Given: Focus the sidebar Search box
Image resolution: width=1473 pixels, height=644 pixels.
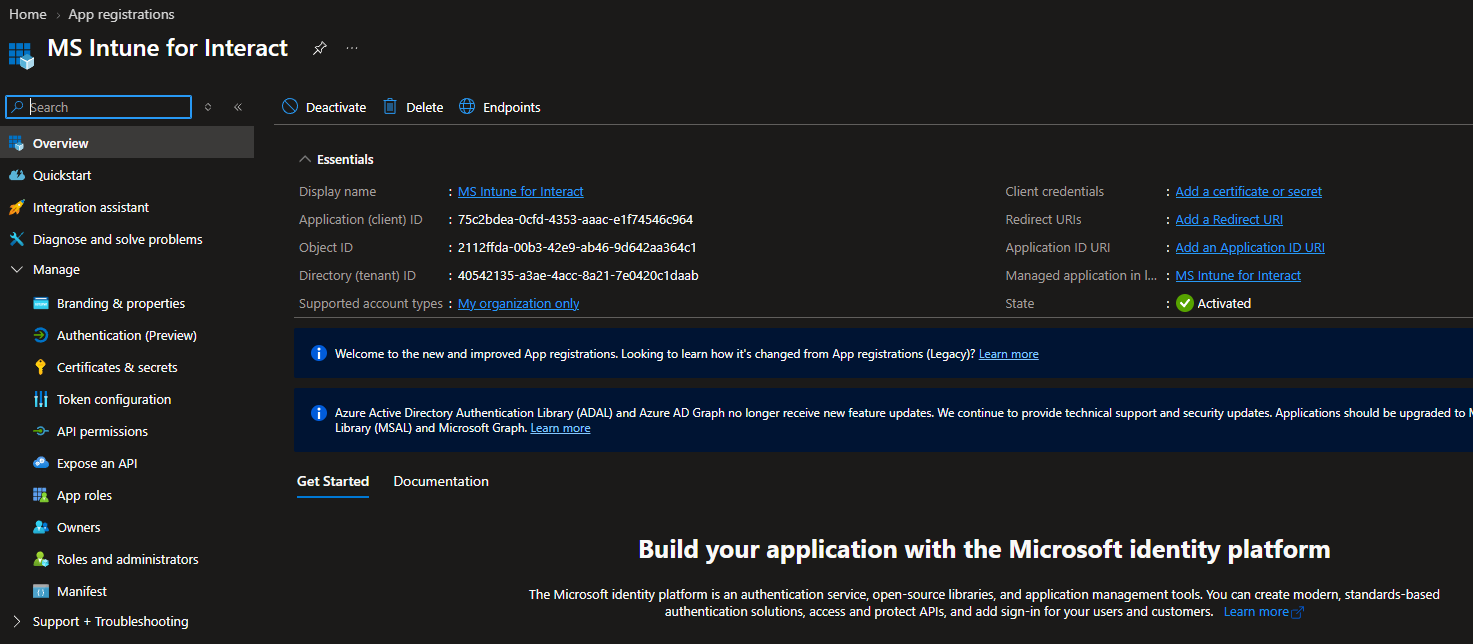Looking at the screenshot, I should tap(98, 107).
